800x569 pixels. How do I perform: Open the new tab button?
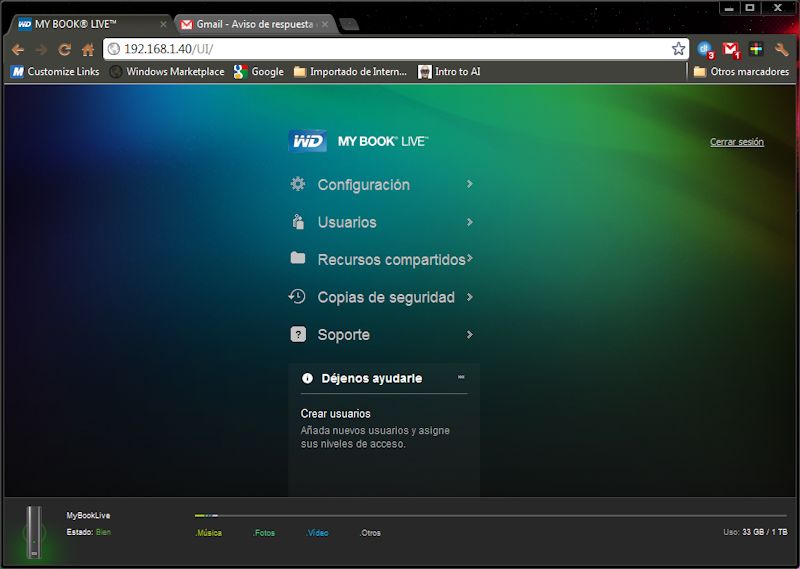click(x=349, y=24)
